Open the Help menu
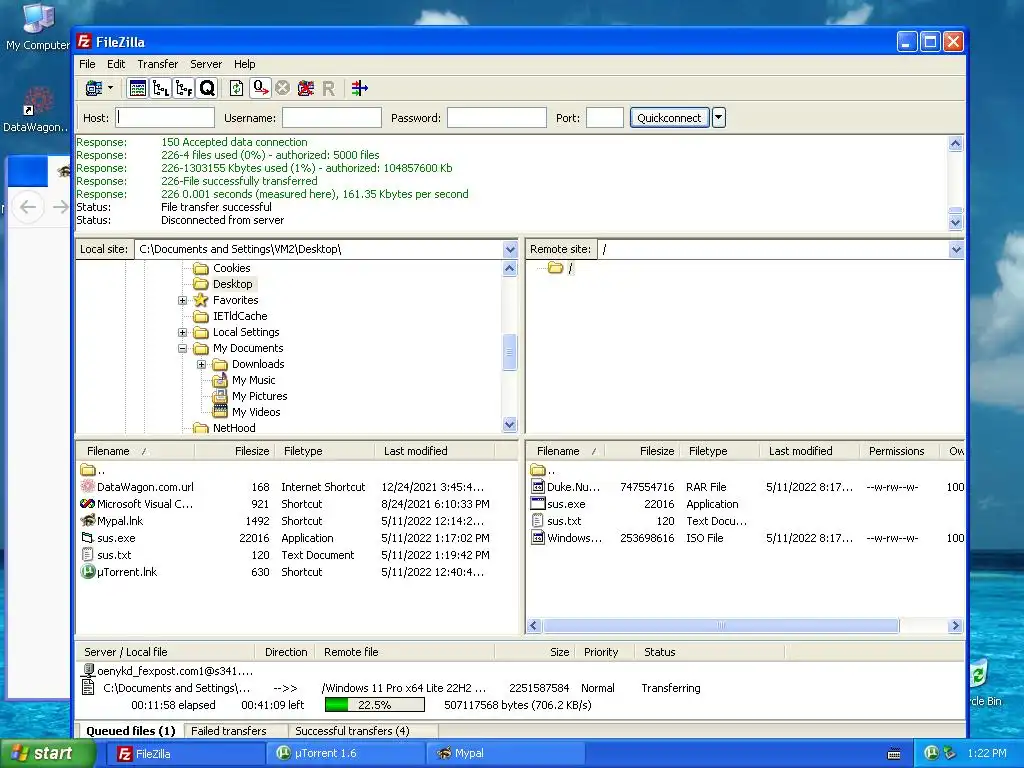This screenshot has height=768, width=1024. tap(244, 64)
